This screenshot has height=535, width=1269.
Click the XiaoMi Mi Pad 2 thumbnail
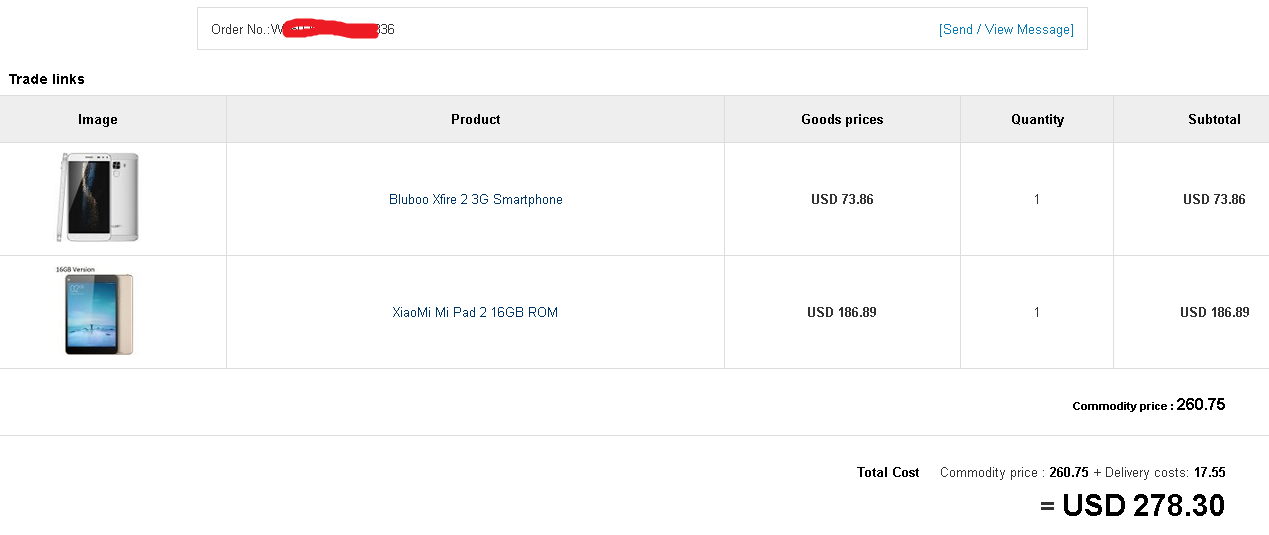pyautogui.click(x=98, y=313)
